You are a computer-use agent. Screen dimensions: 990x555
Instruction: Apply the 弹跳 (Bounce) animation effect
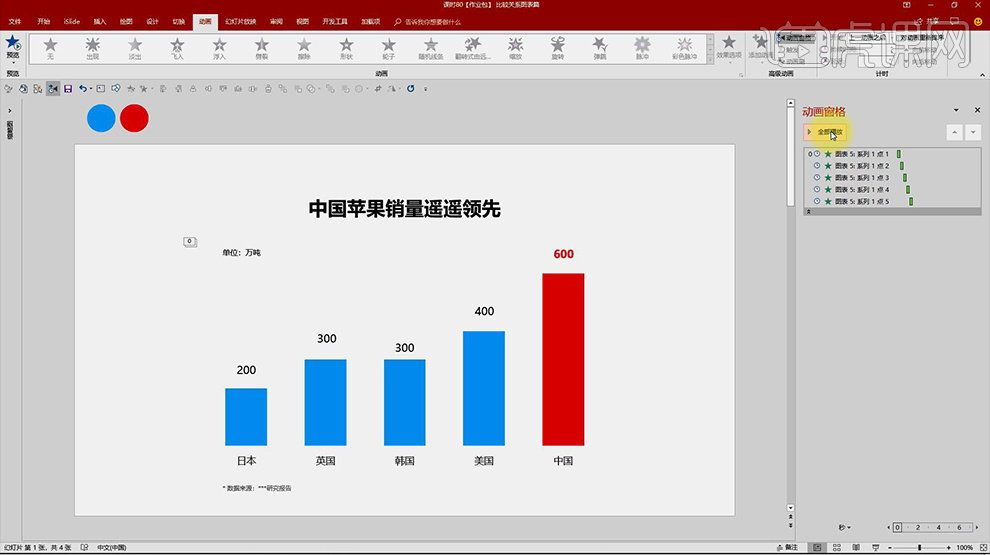(600, 49)
